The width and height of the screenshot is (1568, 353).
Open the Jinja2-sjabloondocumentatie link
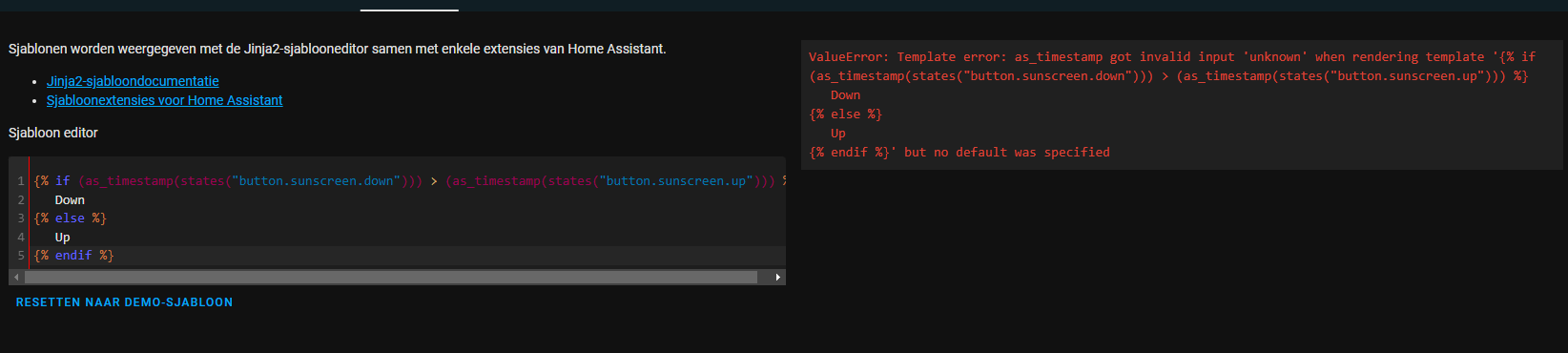133,81
